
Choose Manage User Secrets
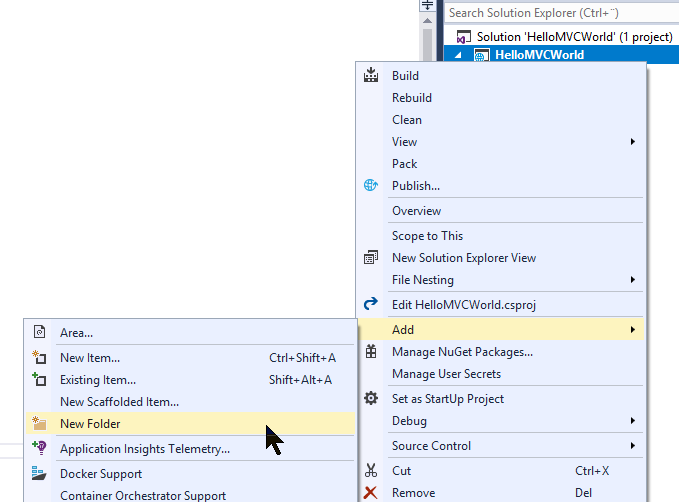(x=501, y=374)
